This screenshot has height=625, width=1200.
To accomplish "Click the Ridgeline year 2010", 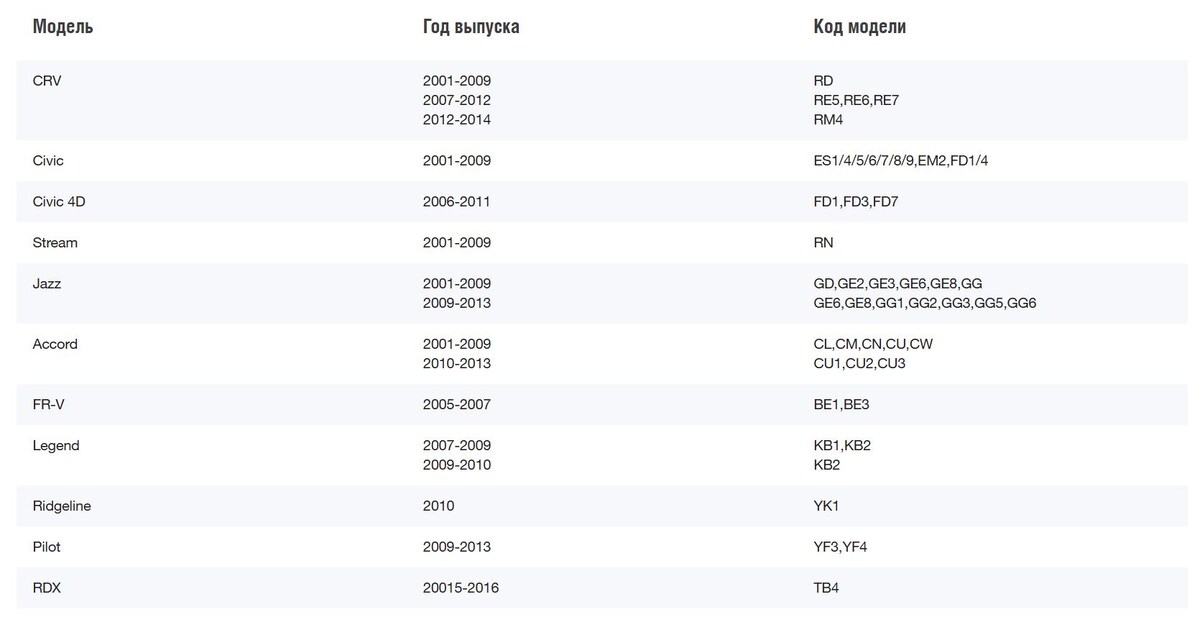I will [x=439, y=506].
